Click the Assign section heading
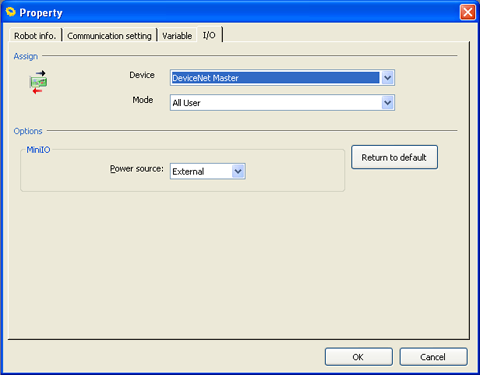Viewport: 480px width, 375px height. [26, 56]
